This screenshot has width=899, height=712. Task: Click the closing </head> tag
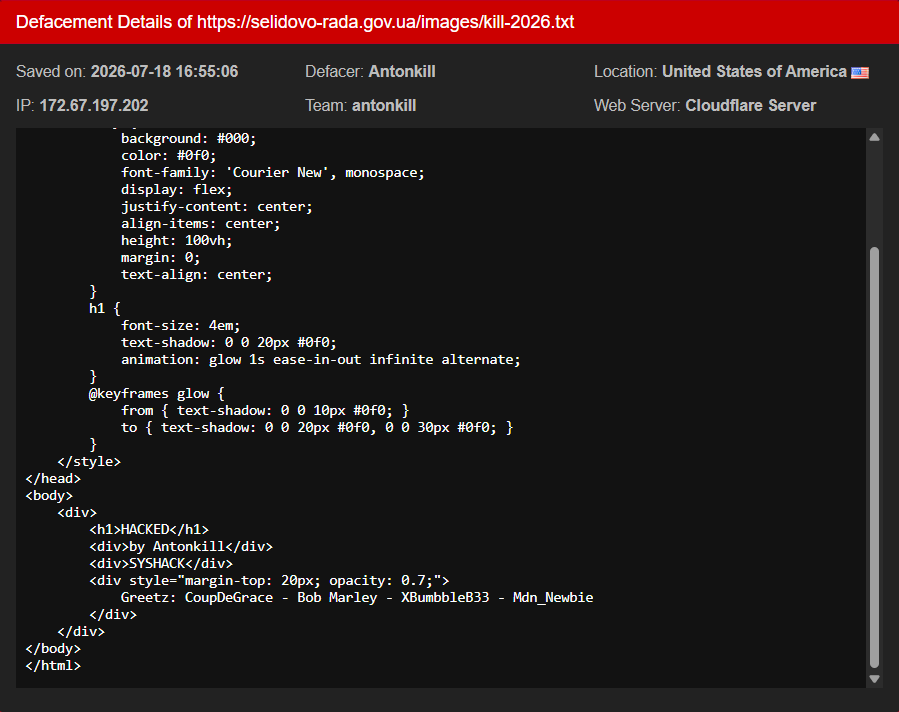(53, 479)
